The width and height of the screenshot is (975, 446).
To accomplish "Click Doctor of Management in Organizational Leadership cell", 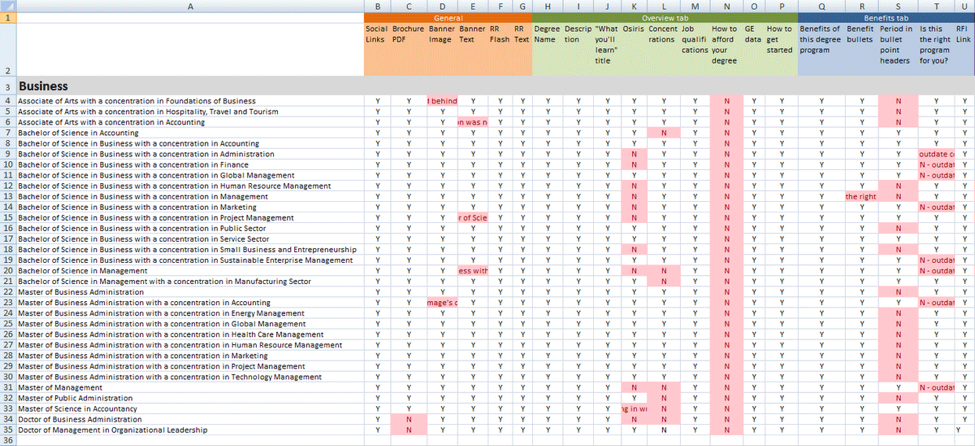I will click(x=190, y=430).
